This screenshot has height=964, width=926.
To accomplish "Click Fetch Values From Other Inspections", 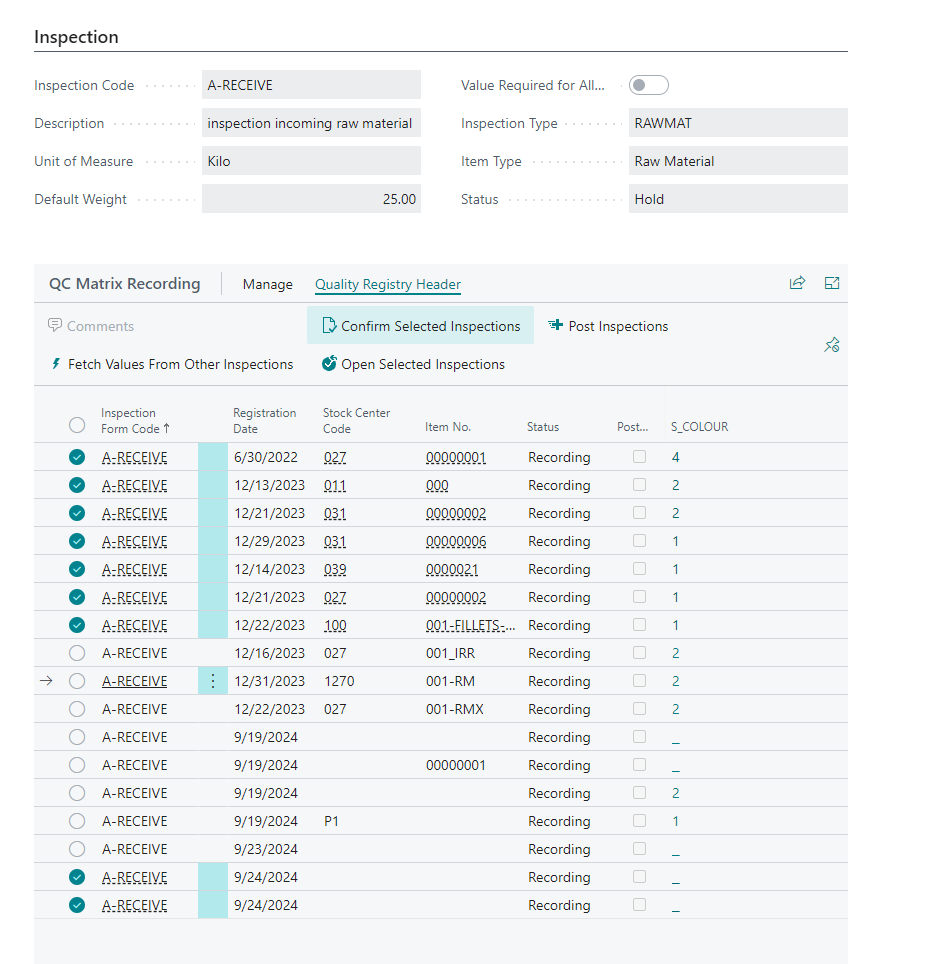I will tap(171, 364).
